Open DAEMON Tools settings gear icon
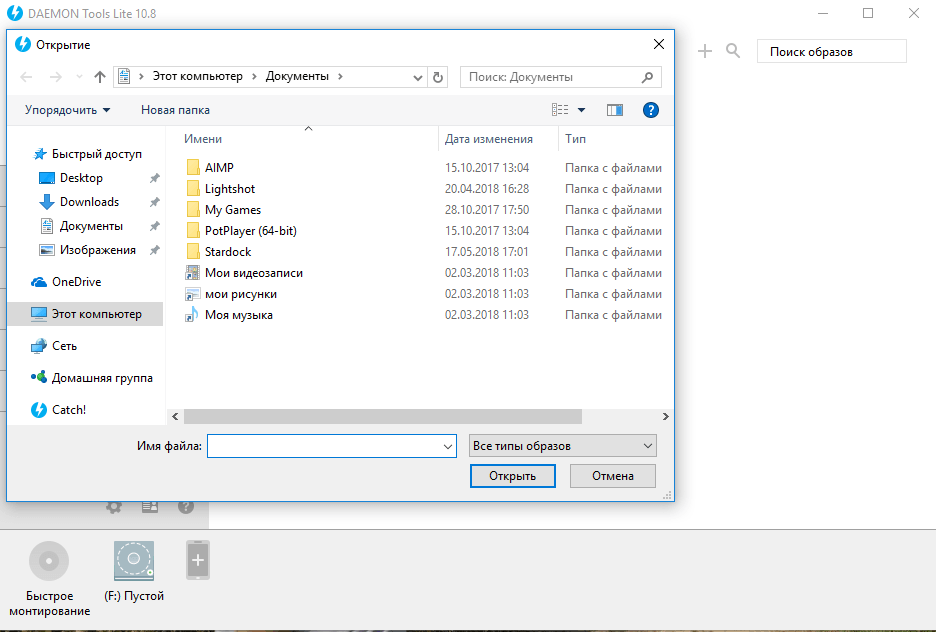936x632 pixels. pyautogui.click(x=113, y=507)
